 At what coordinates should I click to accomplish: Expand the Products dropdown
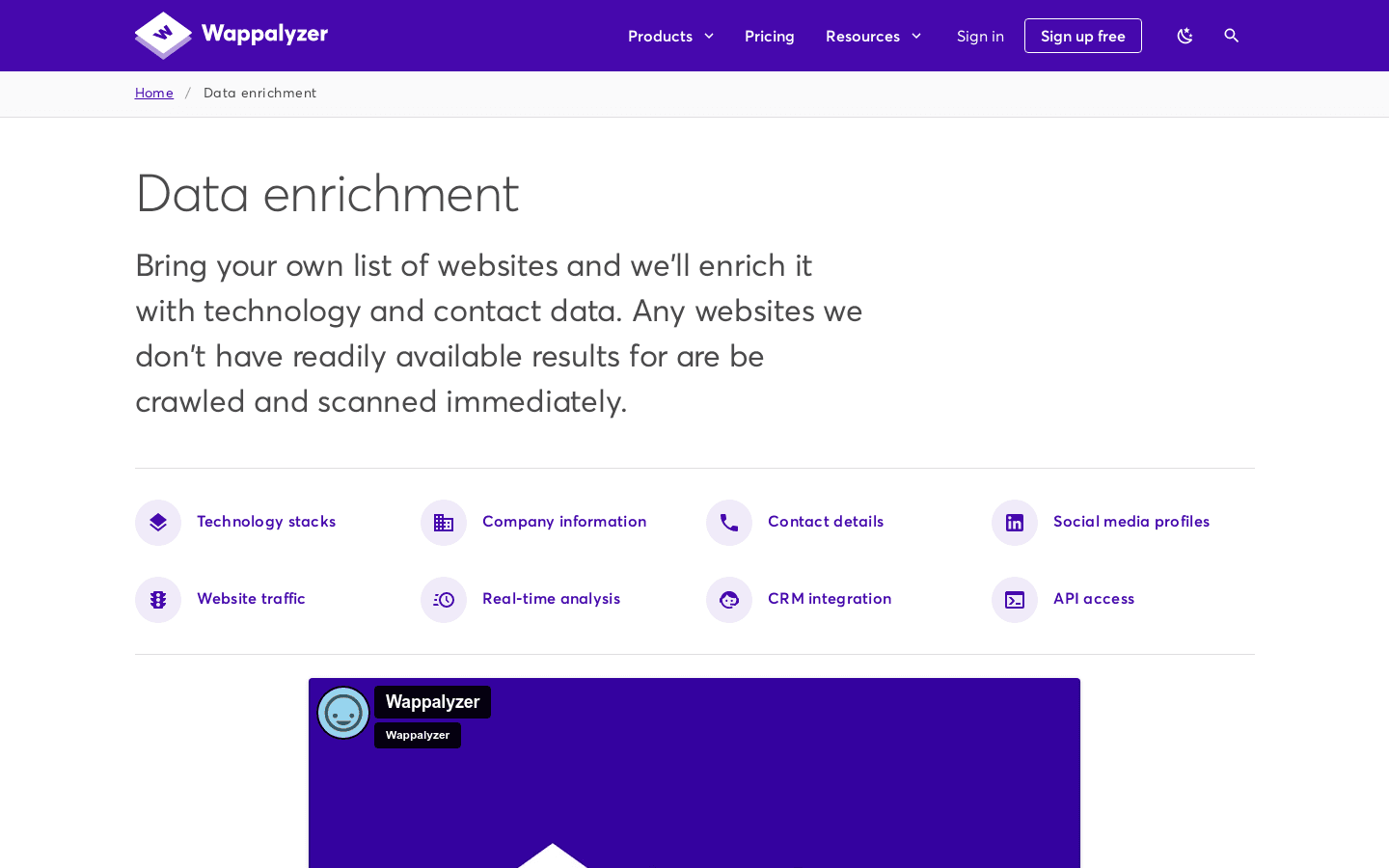(x=670, y=36)
